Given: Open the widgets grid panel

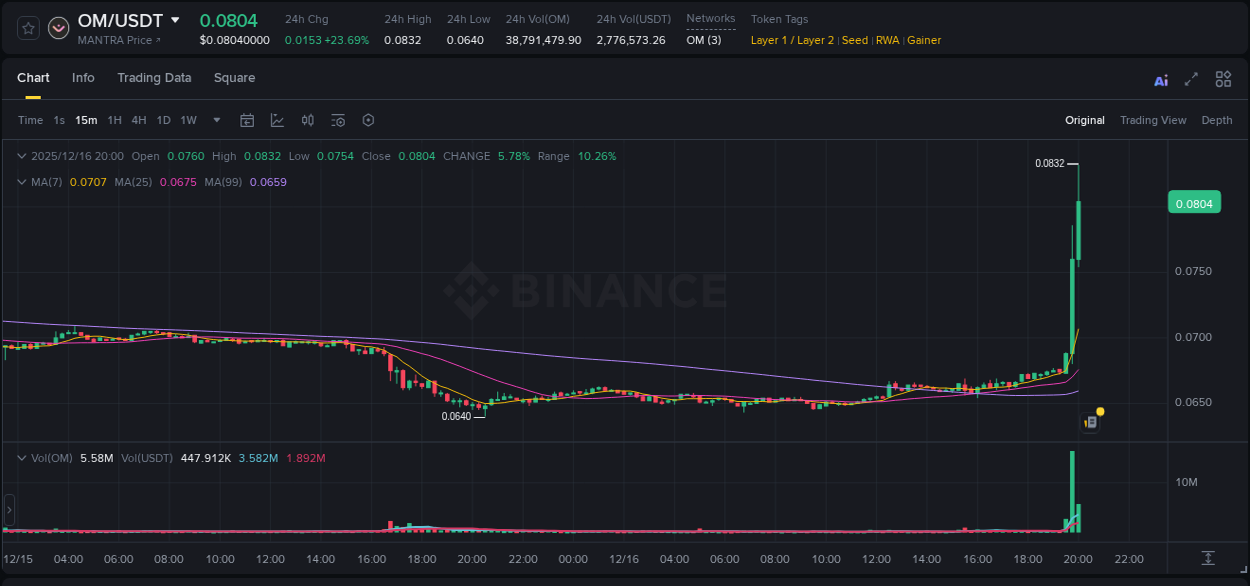Looking at the screenshot, I should [1223, 79].
